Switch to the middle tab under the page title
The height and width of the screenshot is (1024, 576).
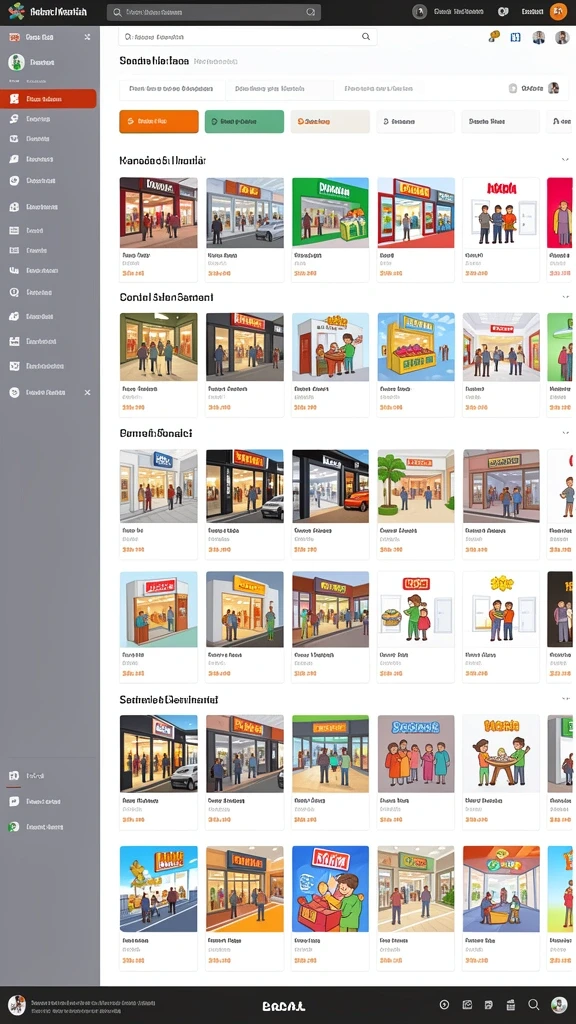pos(279,88)
